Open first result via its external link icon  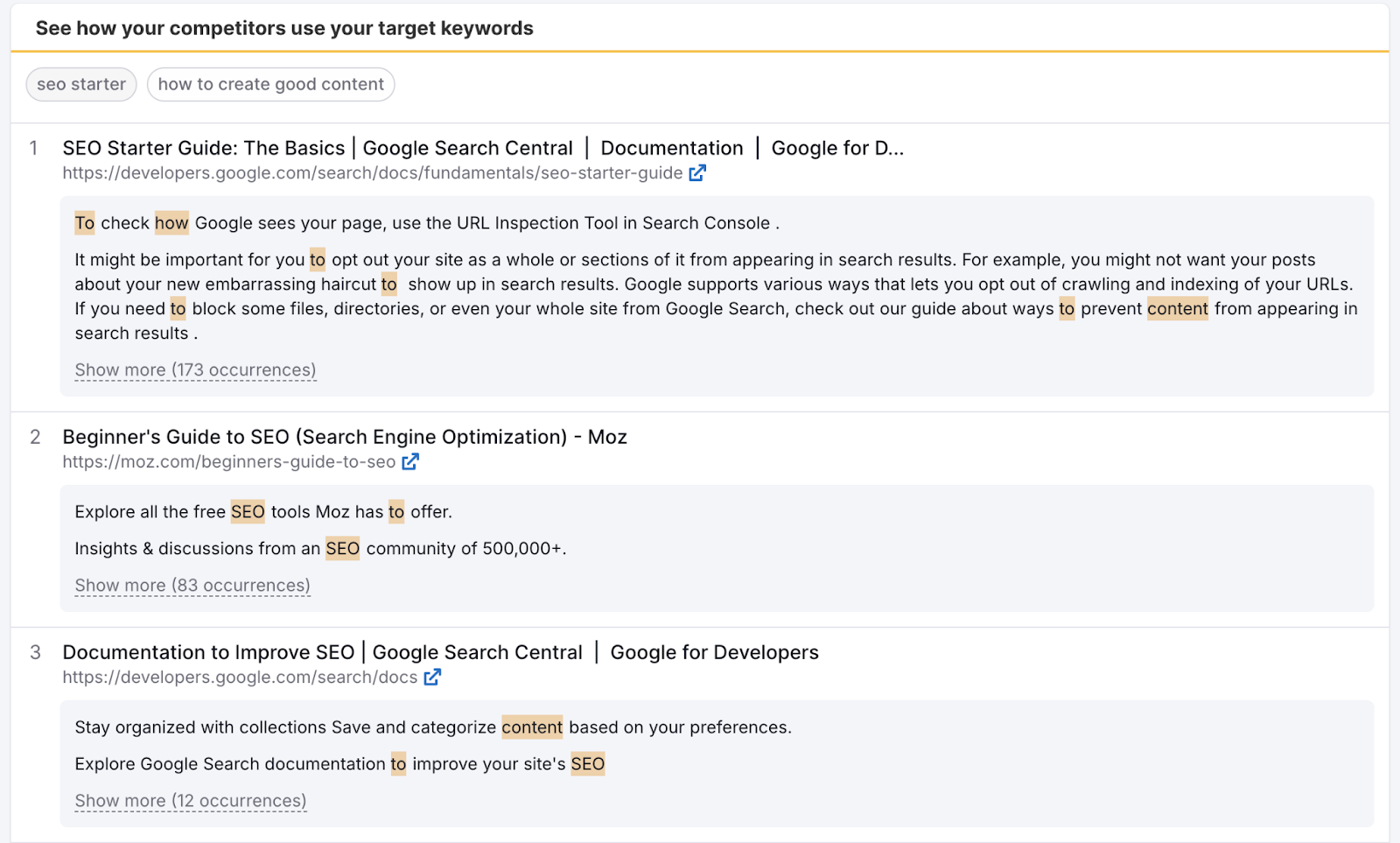[696, 172]
